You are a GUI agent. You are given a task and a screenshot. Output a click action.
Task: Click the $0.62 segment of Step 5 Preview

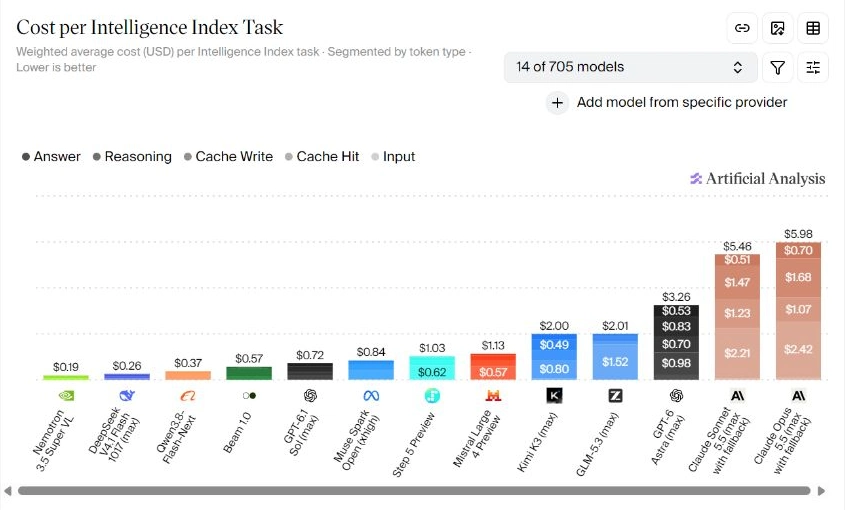[432, 372]
